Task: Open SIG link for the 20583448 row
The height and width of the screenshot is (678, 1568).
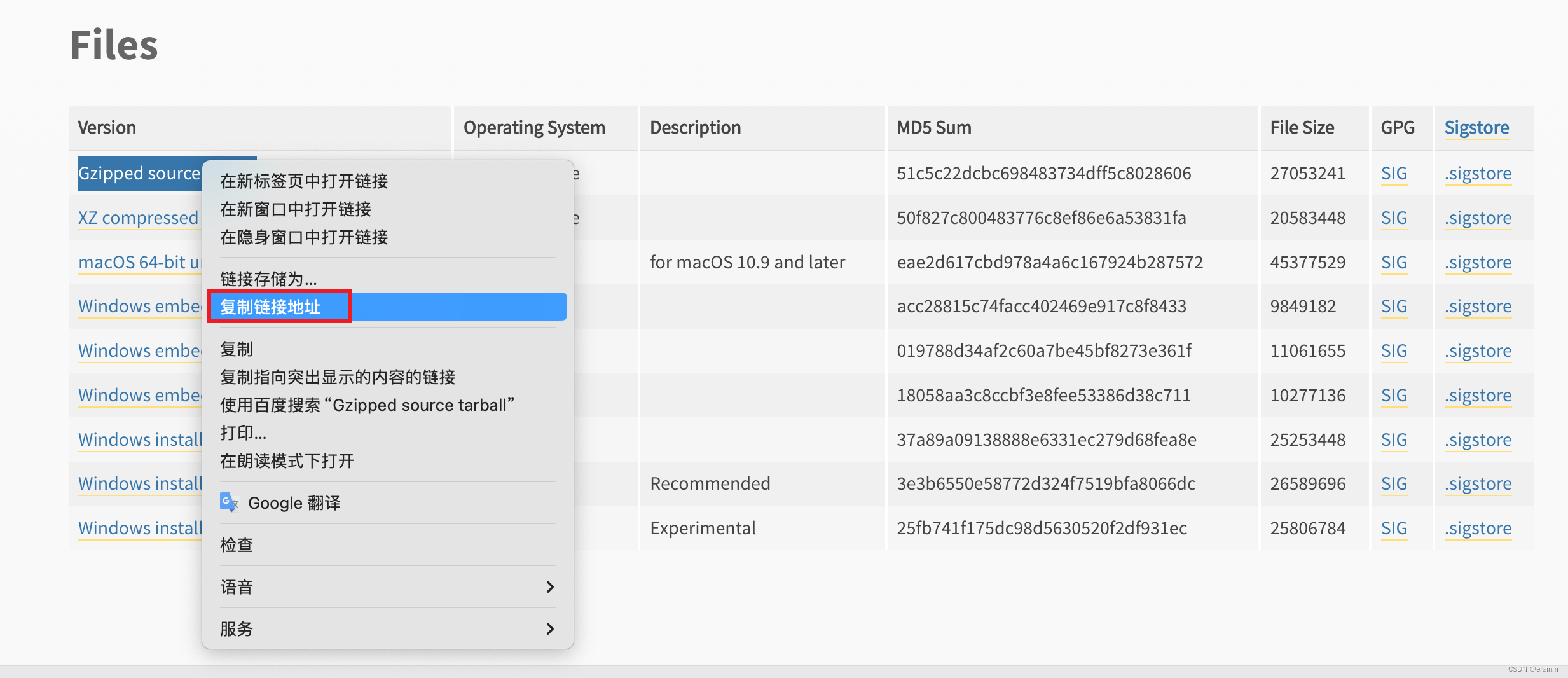Action: 1394,218
